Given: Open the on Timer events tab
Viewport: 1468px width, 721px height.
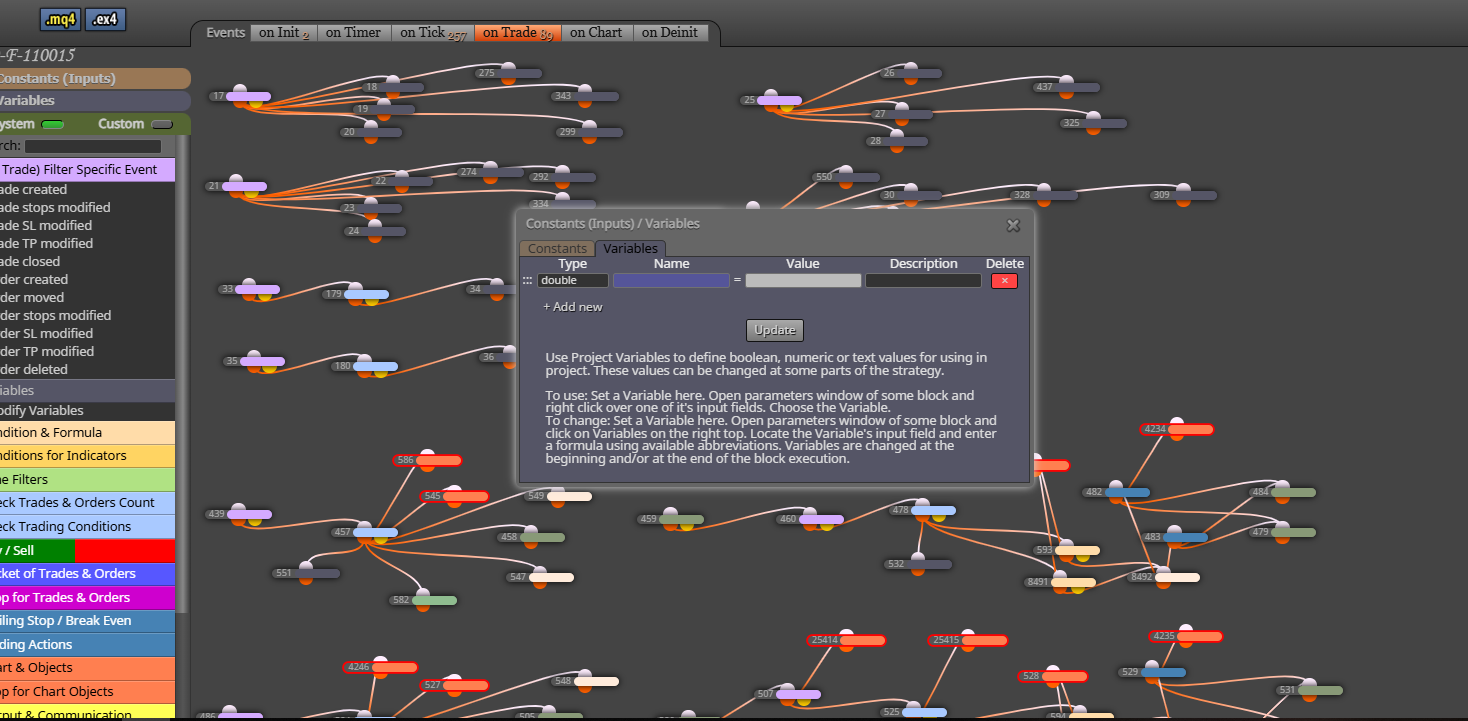Looking at the screenshot, I should click(354, 33).
